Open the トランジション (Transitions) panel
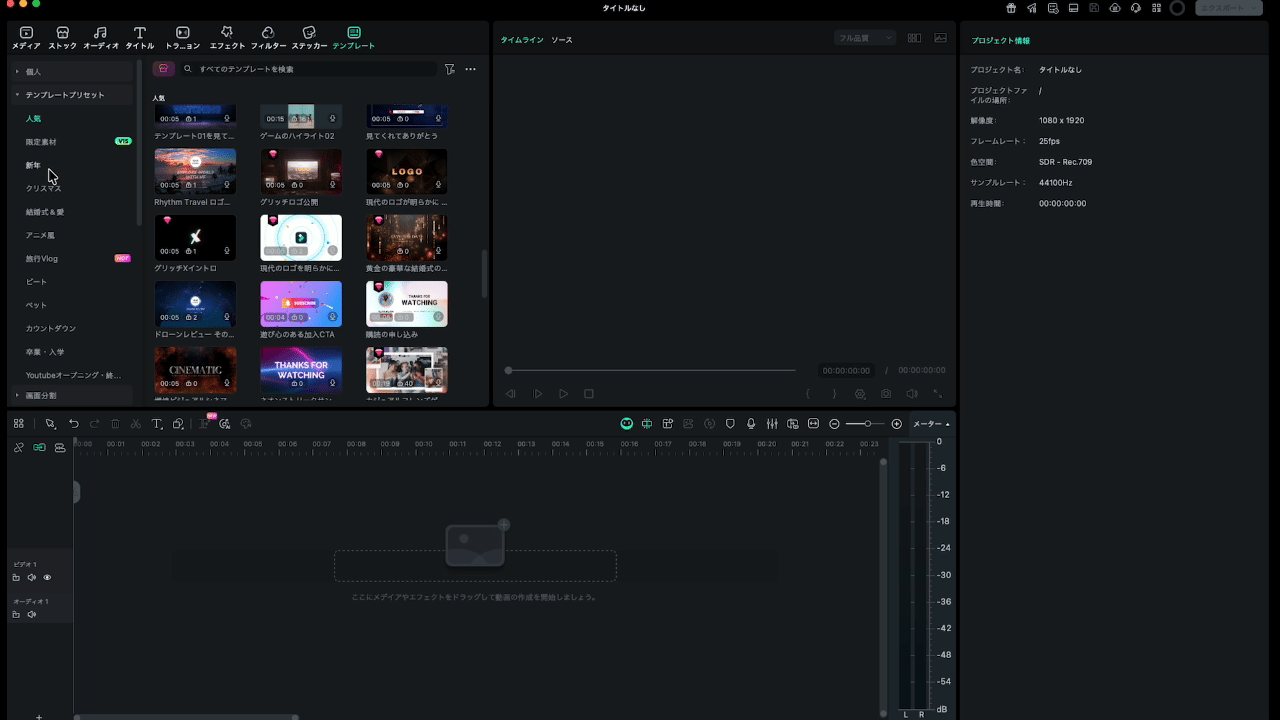Screen dimensions: 1280x720 pyautogui.click(x=182, y=39)
